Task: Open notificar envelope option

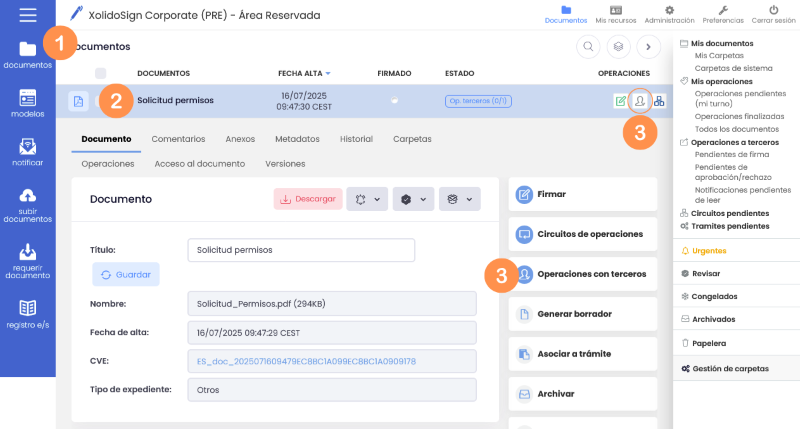Action: click(28, 153)
